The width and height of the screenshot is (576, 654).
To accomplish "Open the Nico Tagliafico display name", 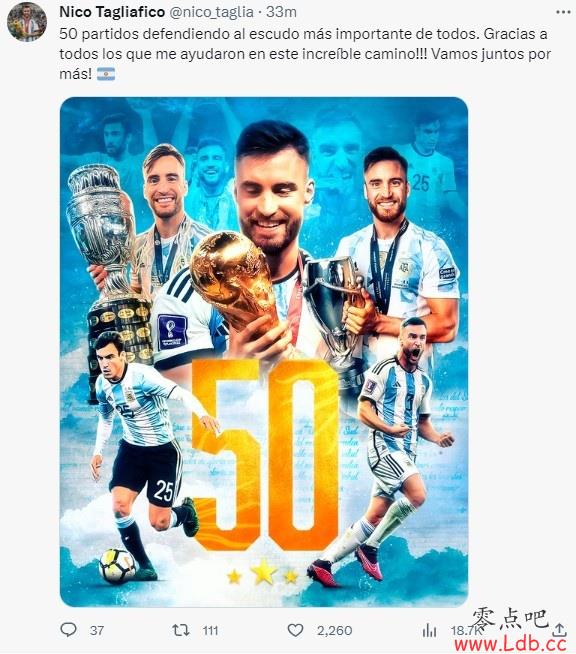I will (112, 12).
